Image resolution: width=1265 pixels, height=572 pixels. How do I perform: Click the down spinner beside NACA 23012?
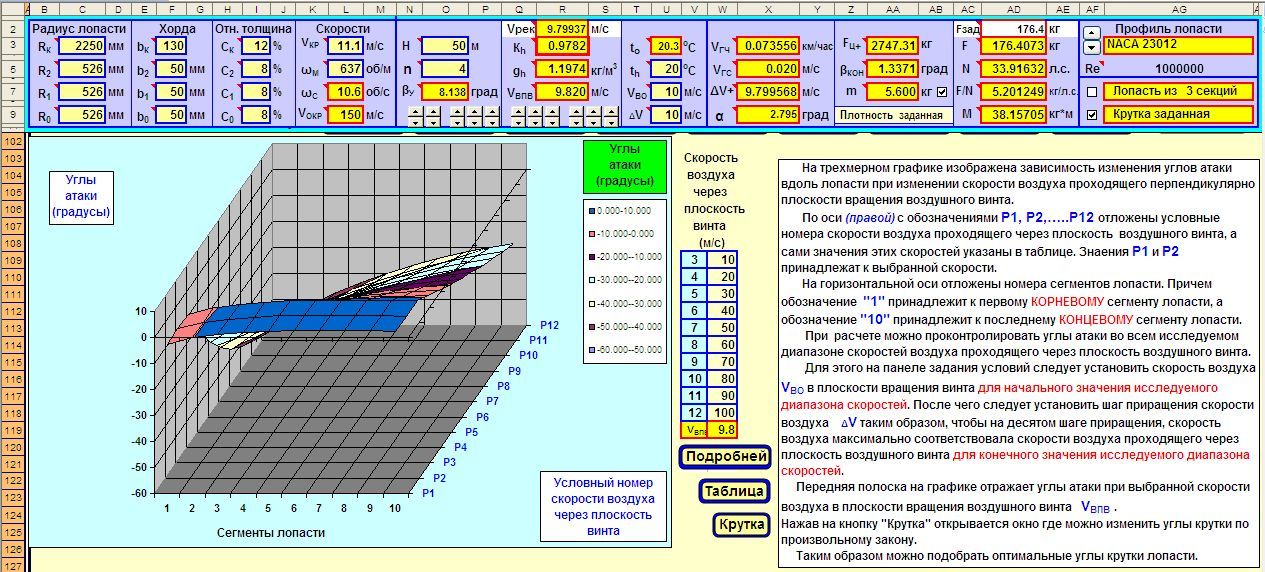click(x=1091, y=48)
